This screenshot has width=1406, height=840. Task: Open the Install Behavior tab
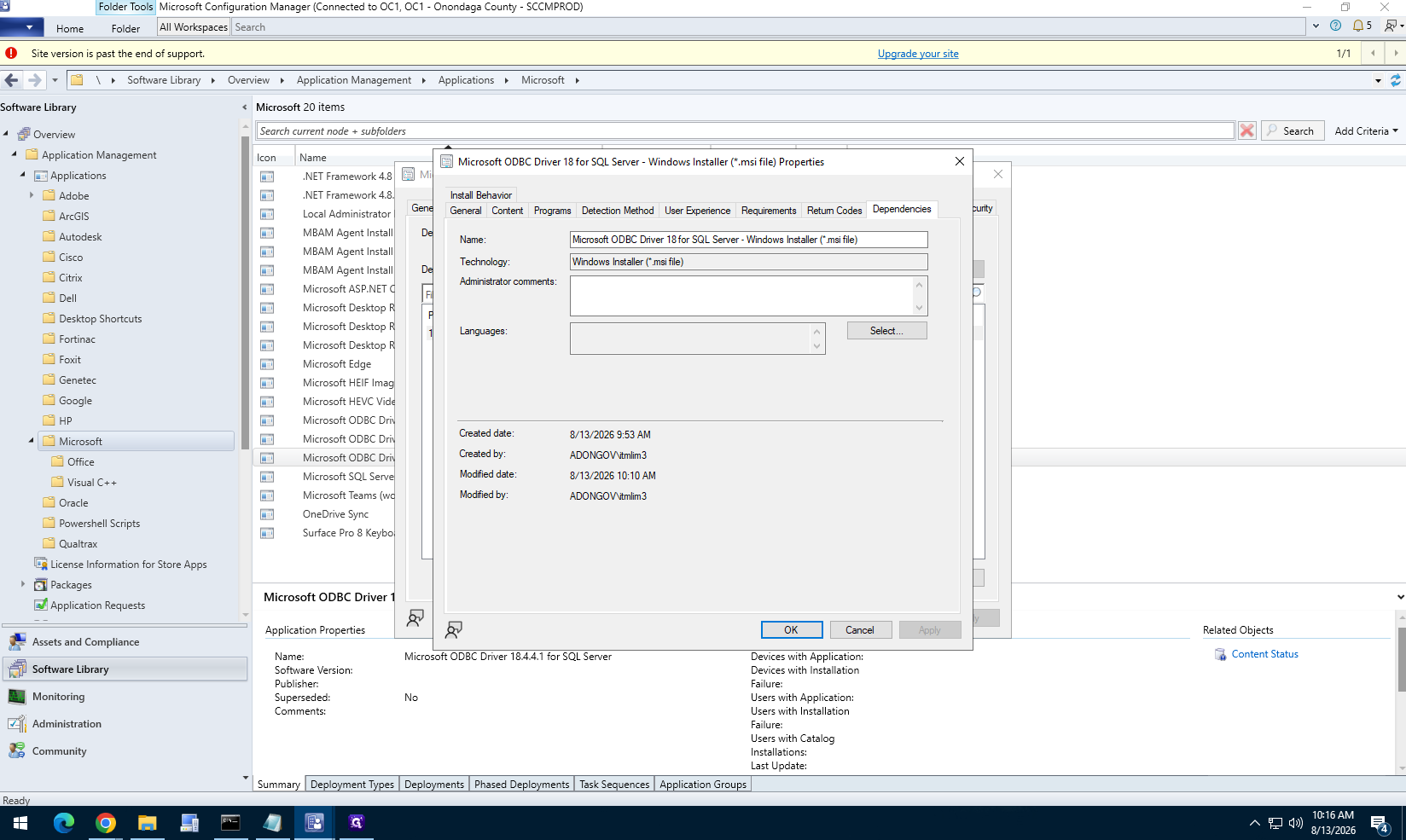481,195
